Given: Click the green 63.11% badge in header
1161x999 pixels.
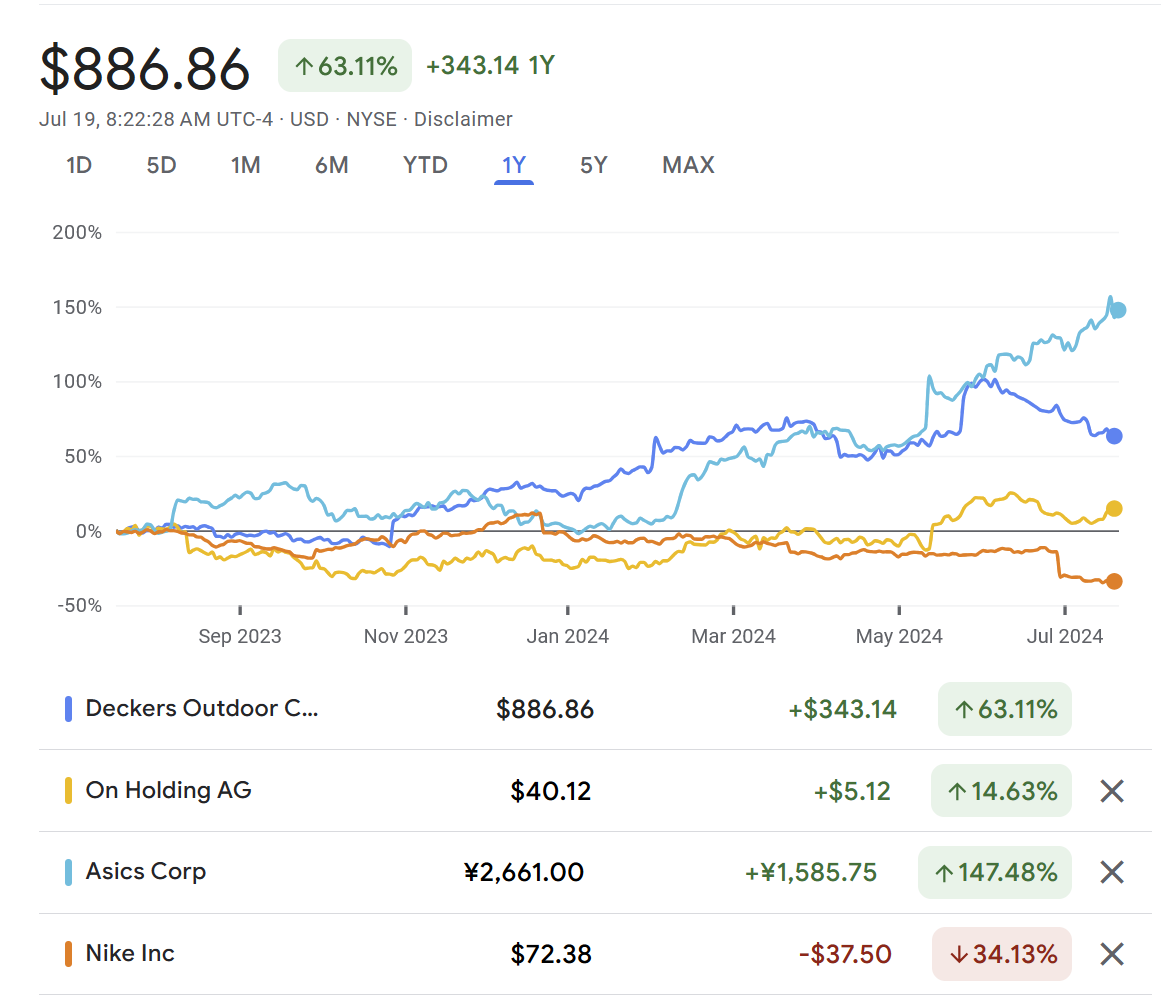Looking at the screenshot, I should 345,66.
